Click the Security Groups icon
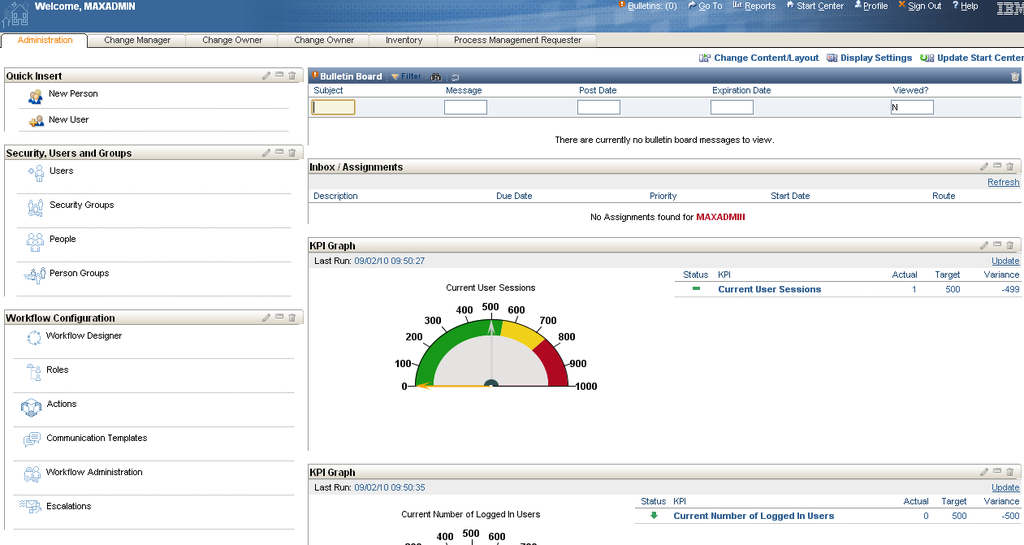This screenshot has width=1024, height=545. click(x=35, y=208)
